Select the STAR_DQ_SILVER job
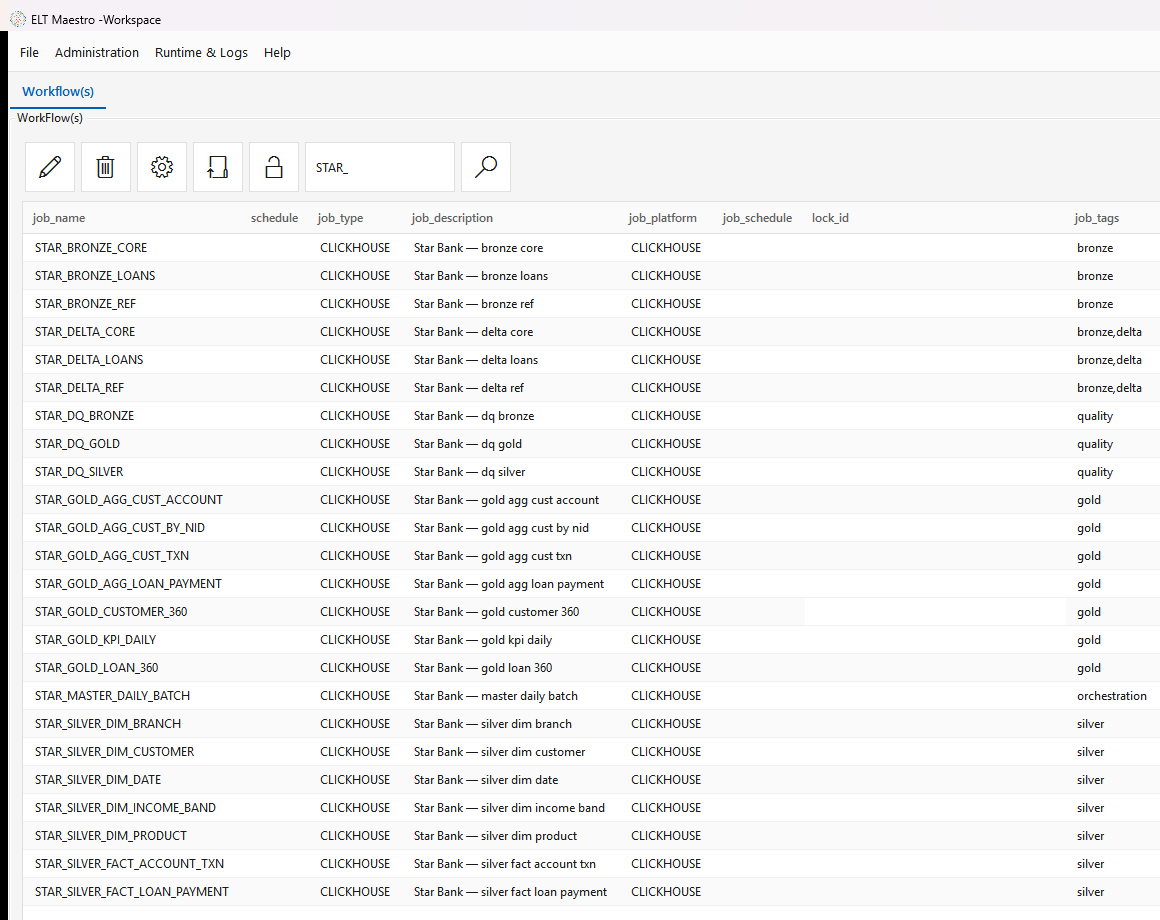 [79, 472]
